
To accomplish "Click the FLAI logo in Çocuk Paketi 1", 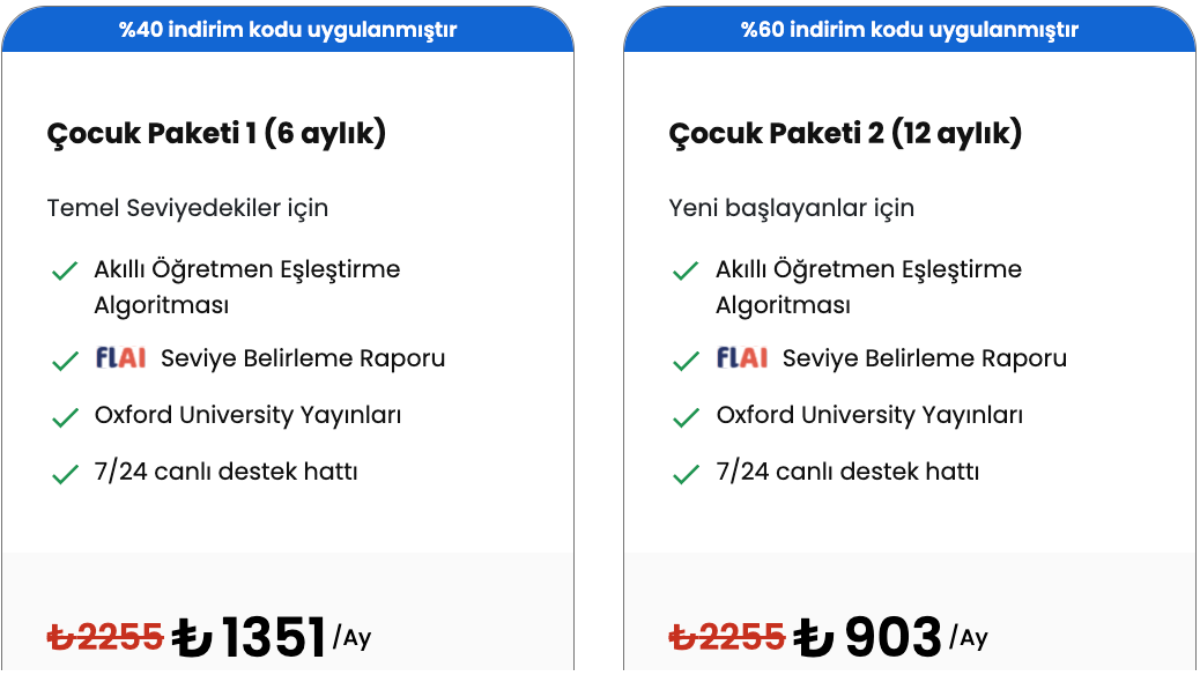I will [121, 357].
